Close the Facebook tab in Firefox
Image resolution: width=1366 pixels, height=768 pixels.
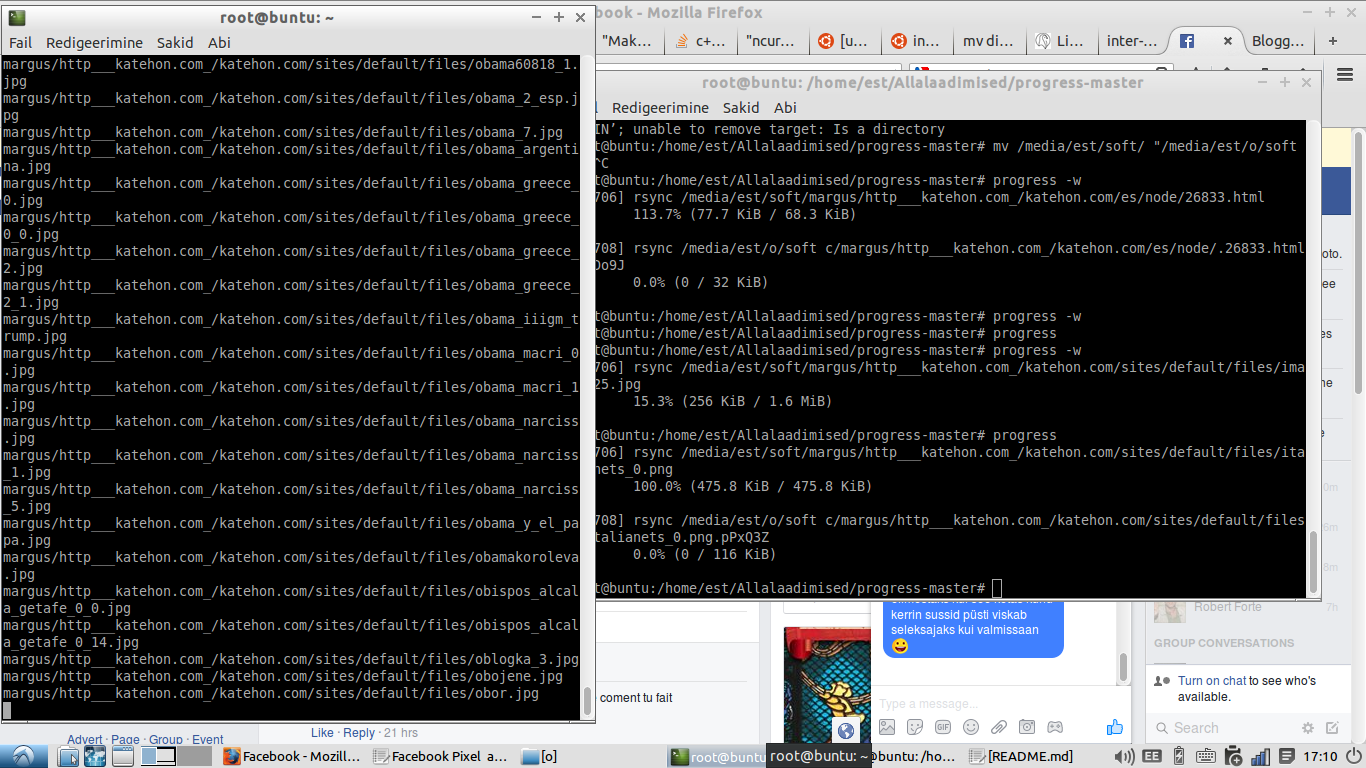[1228, 41]
